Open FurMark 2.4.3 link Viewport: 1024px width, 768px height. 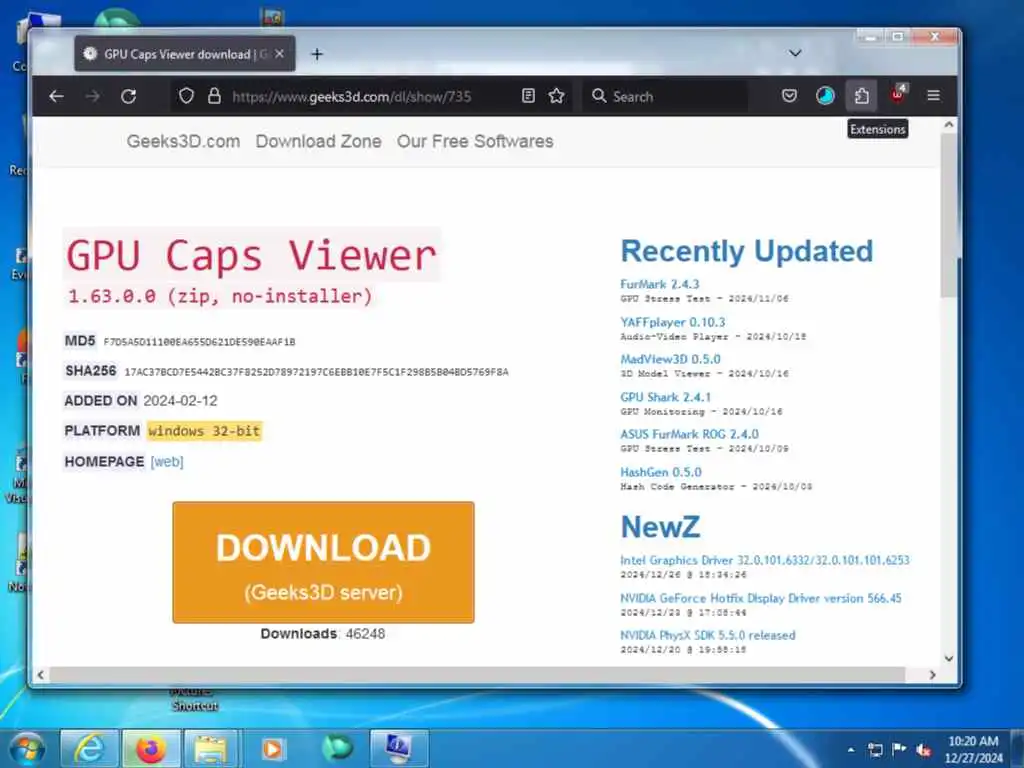click(x=660, y=284)
